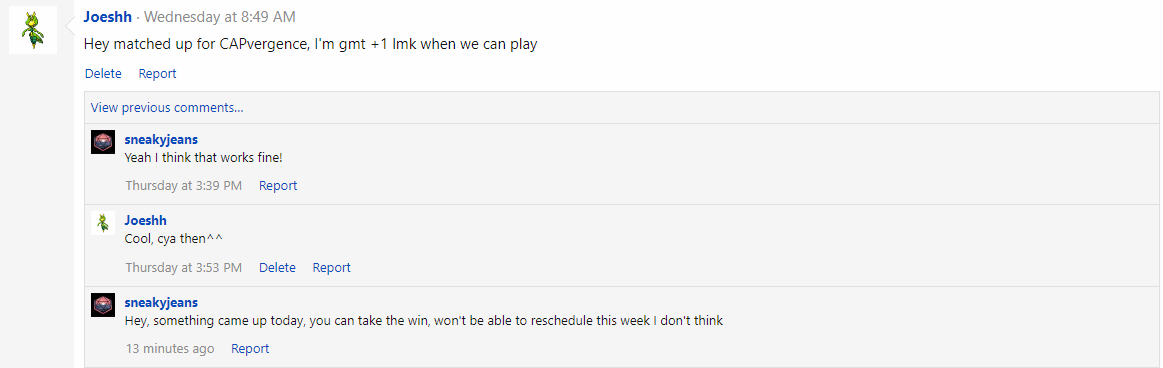Report the 'Yeah I think that works fine!' comment

coord(278,185)
